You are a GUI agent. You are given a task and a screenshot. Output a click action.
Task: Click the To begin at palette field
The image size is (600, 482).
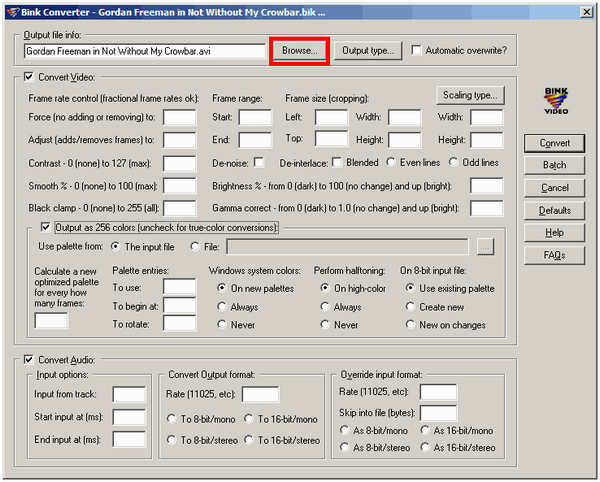tap(179, 306)
